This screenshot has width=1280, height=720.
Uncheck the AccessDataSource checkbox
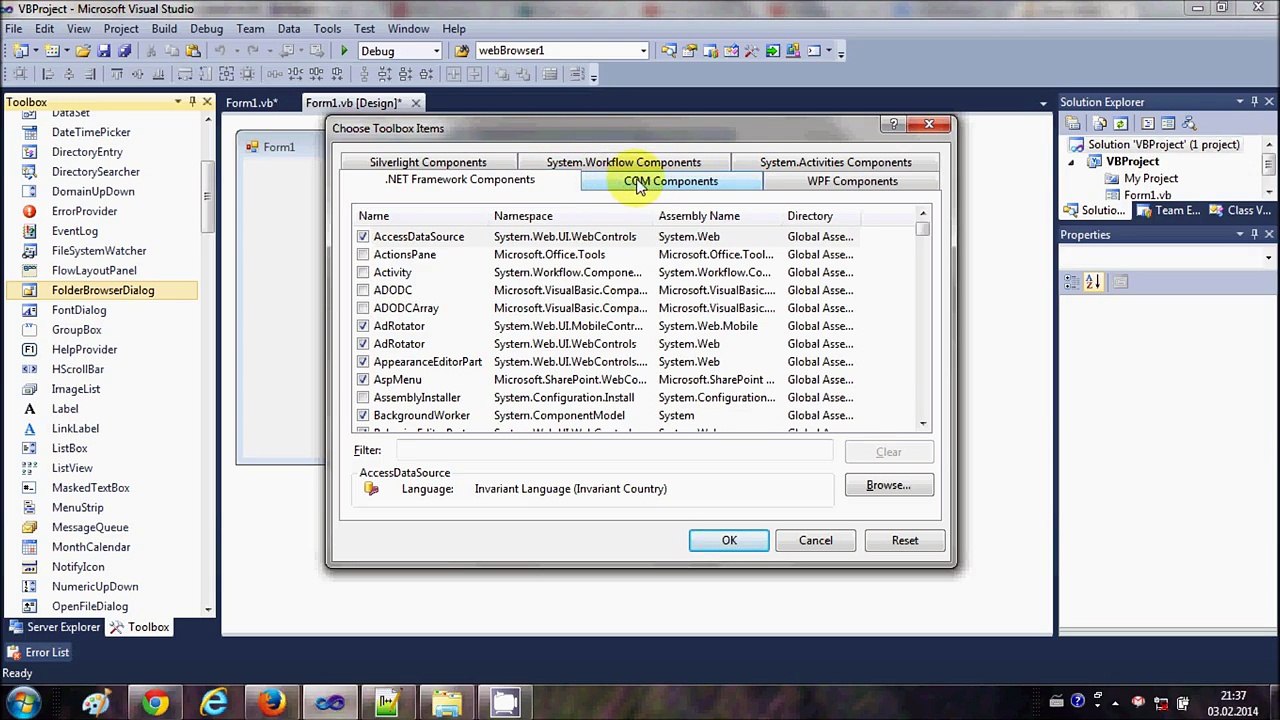363,237
